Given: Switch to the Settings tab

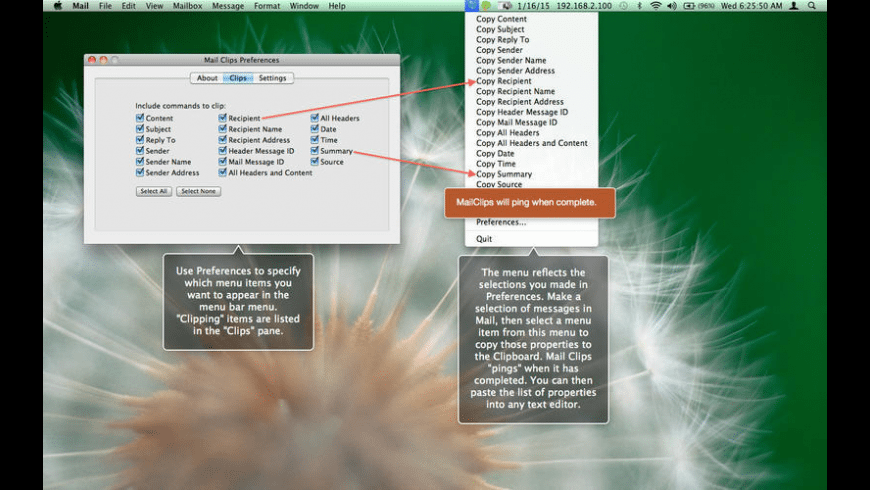Looking at the screenshot, I should 272,78.
